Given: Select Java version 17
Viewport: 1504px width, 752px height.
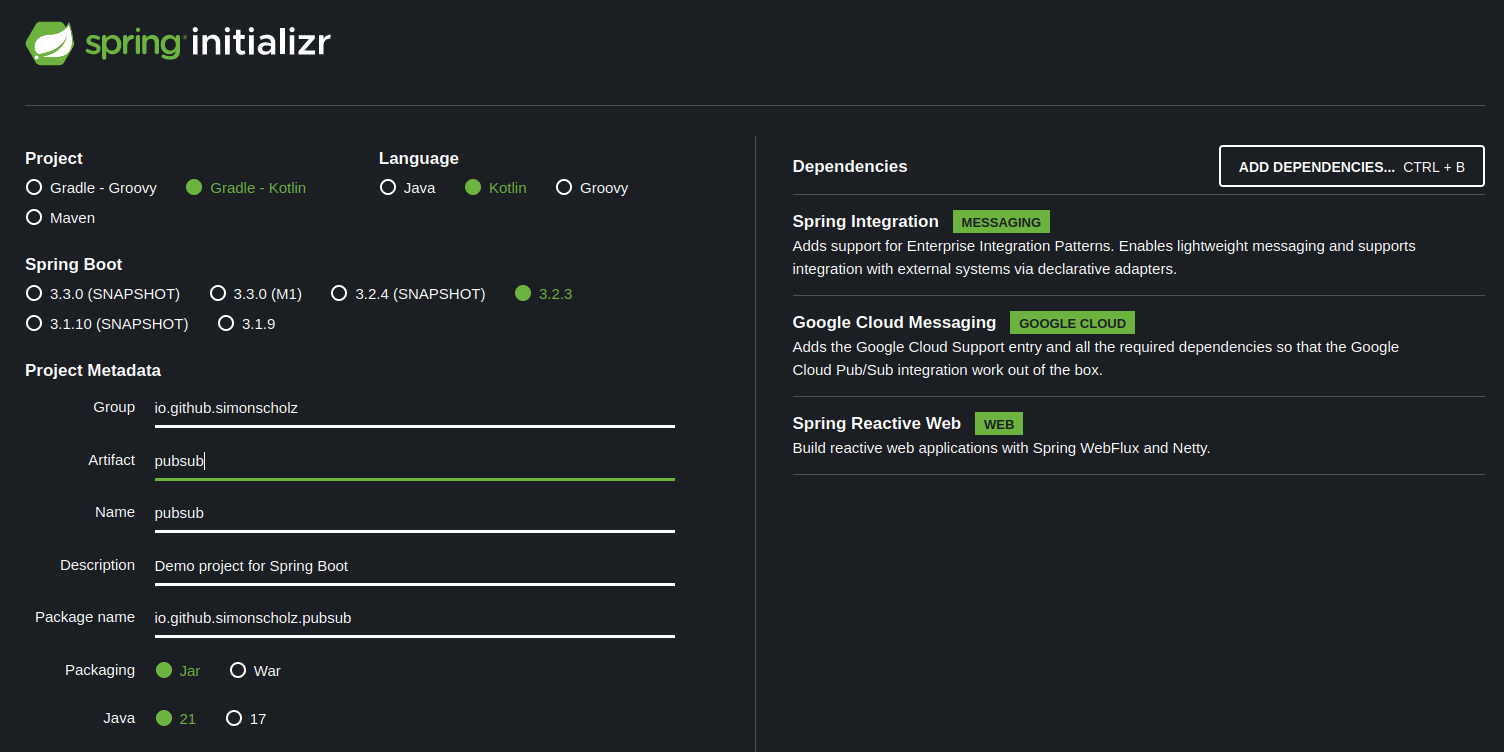Looking at the screenshot, I should pyautogui.click(x=247, y=719).
